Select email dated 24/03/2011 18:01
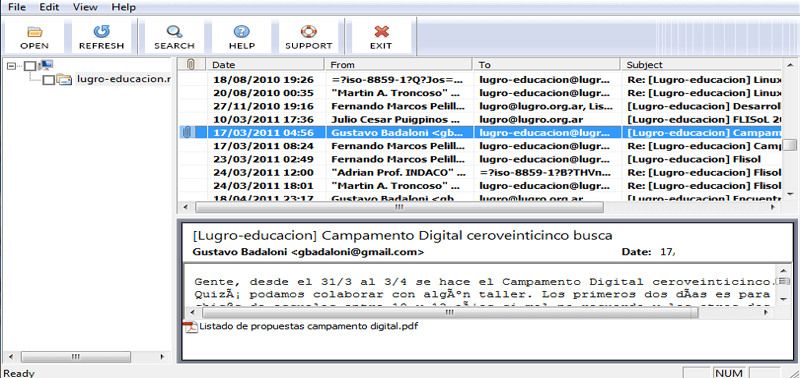Viewport: 800px width, 378px height. (480, 186)
